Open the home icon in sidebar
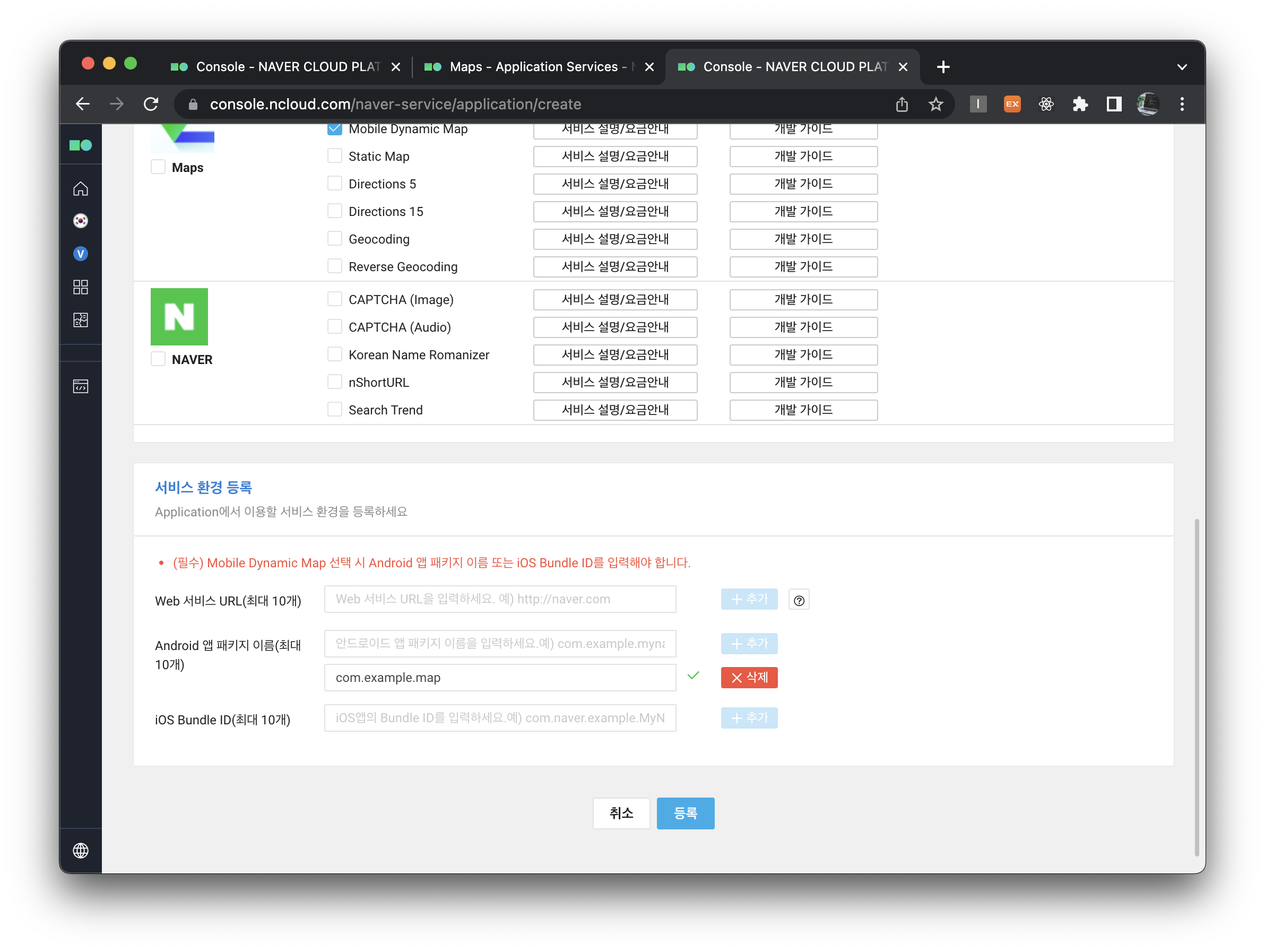This screenshot has width=1265, height=952. (81, 189)
